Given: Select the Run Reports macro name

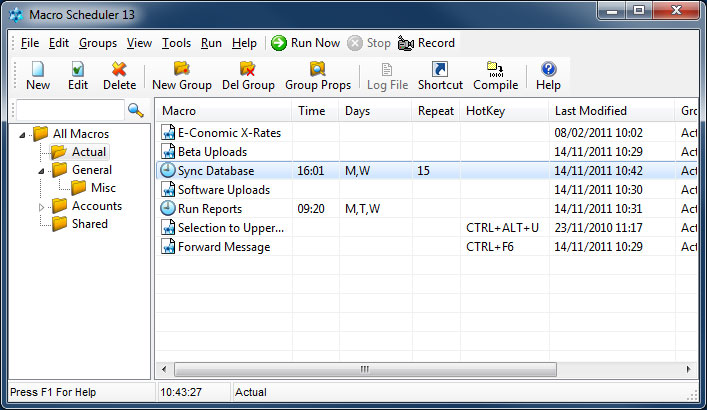Looking at the screenshot, I should click(x=210, y=209).
